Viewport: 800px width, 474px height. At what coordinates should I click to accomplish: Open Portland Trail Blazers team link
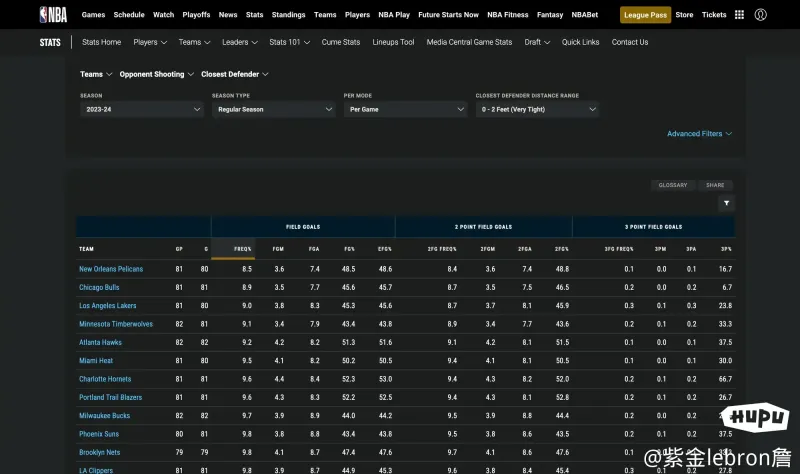point(111,397)
